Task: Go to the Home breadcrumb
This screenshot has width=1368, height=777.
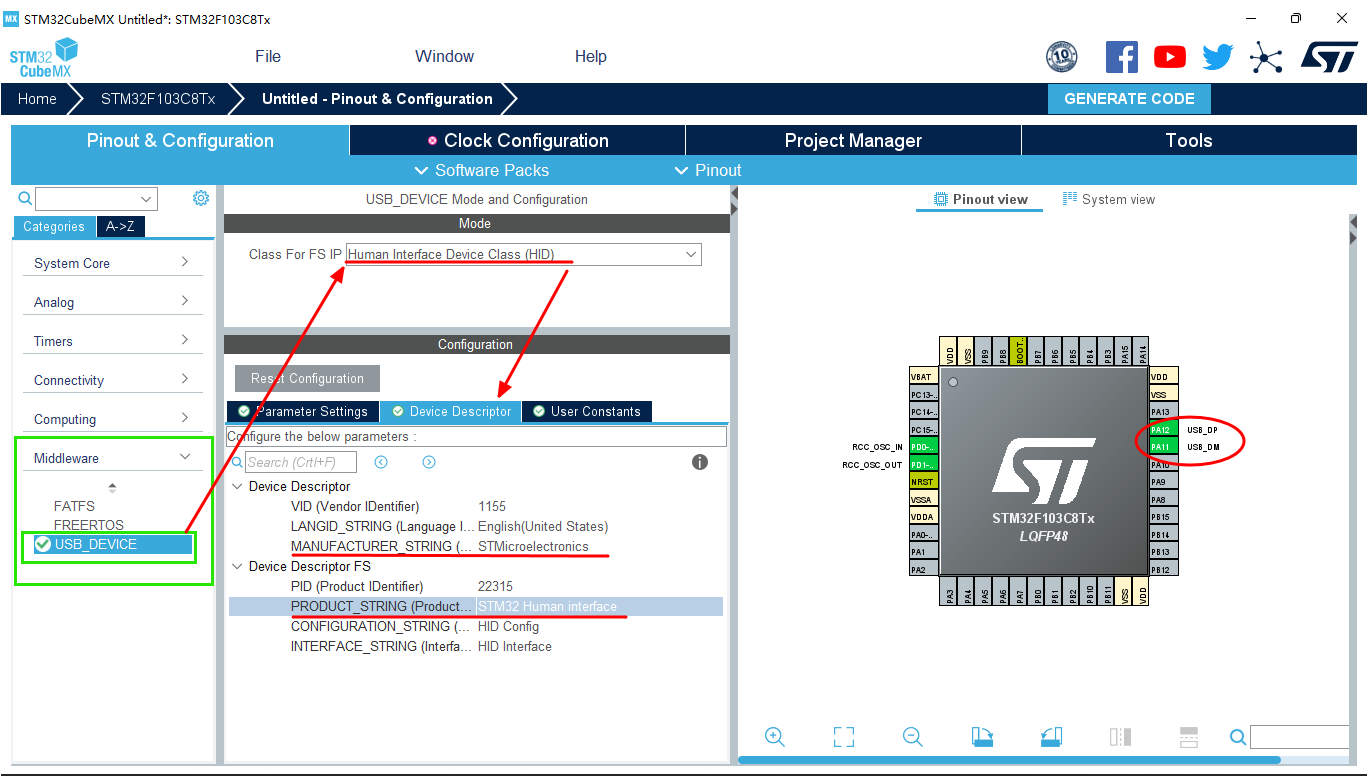Action: pos(37,99)
